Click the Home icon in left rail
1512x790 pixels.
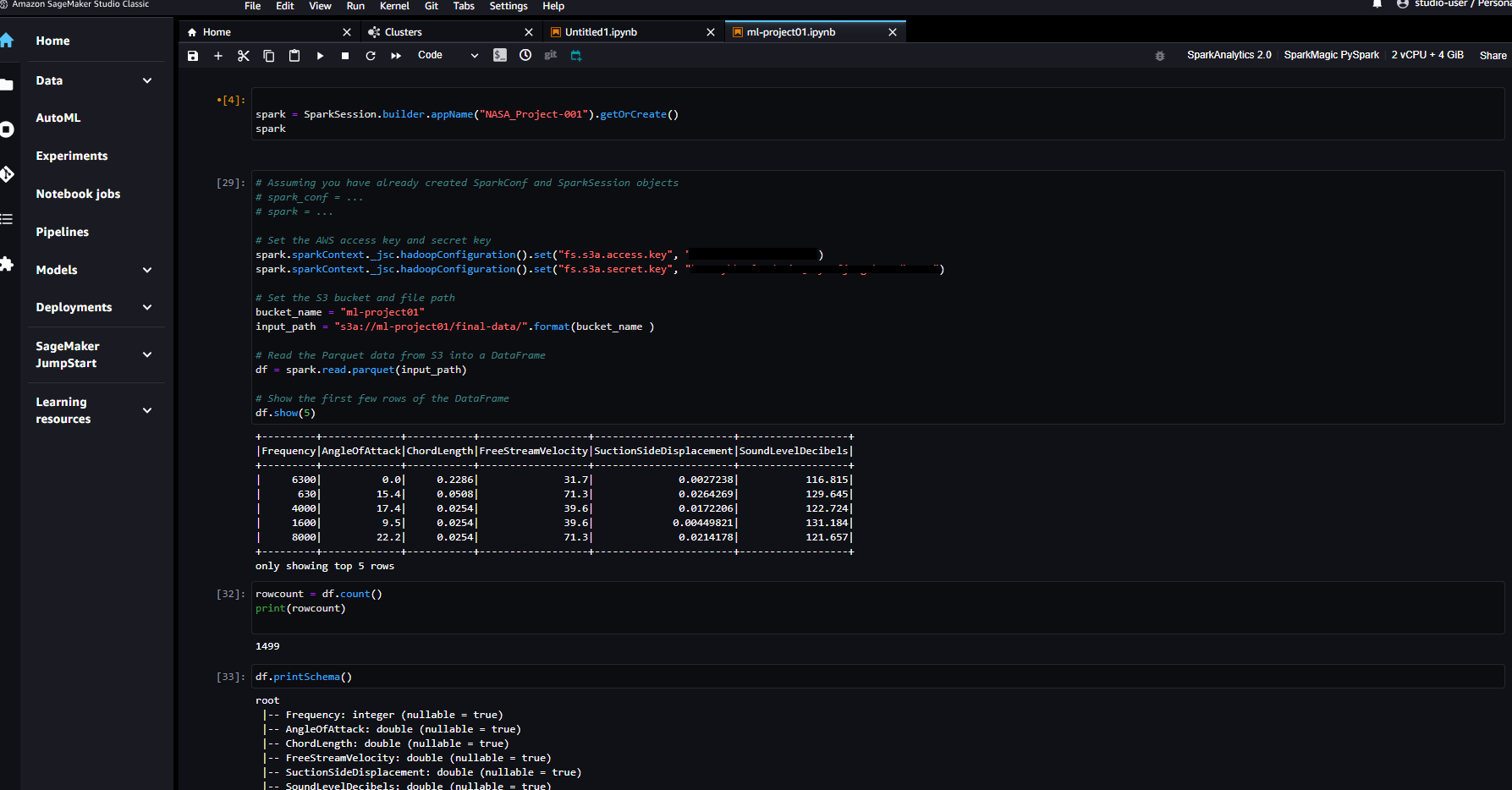tap(7, 41)
